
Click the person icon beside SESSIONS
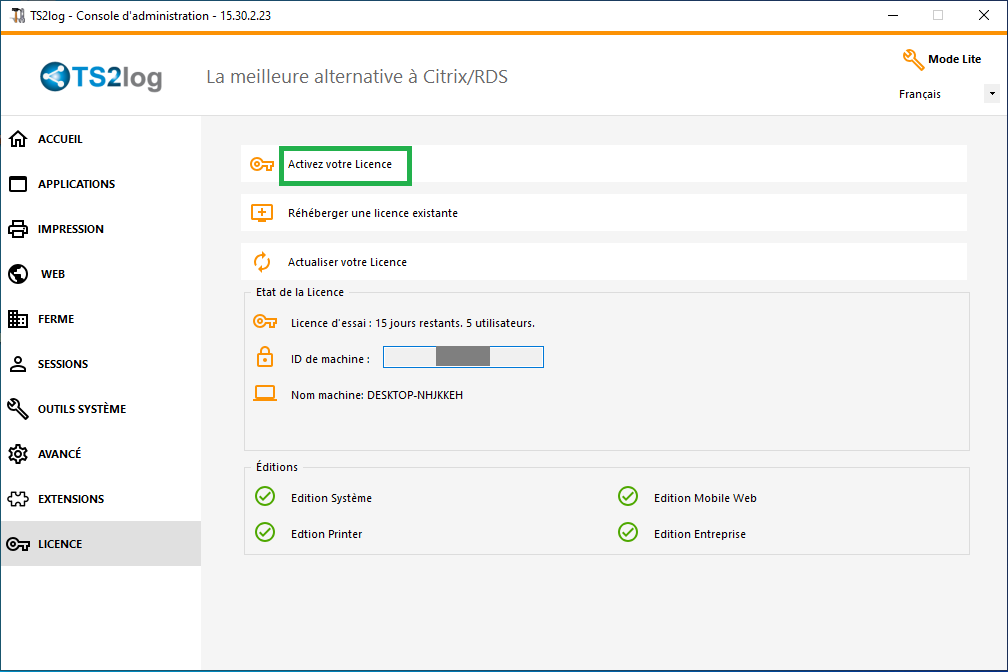tap(18, 364)
